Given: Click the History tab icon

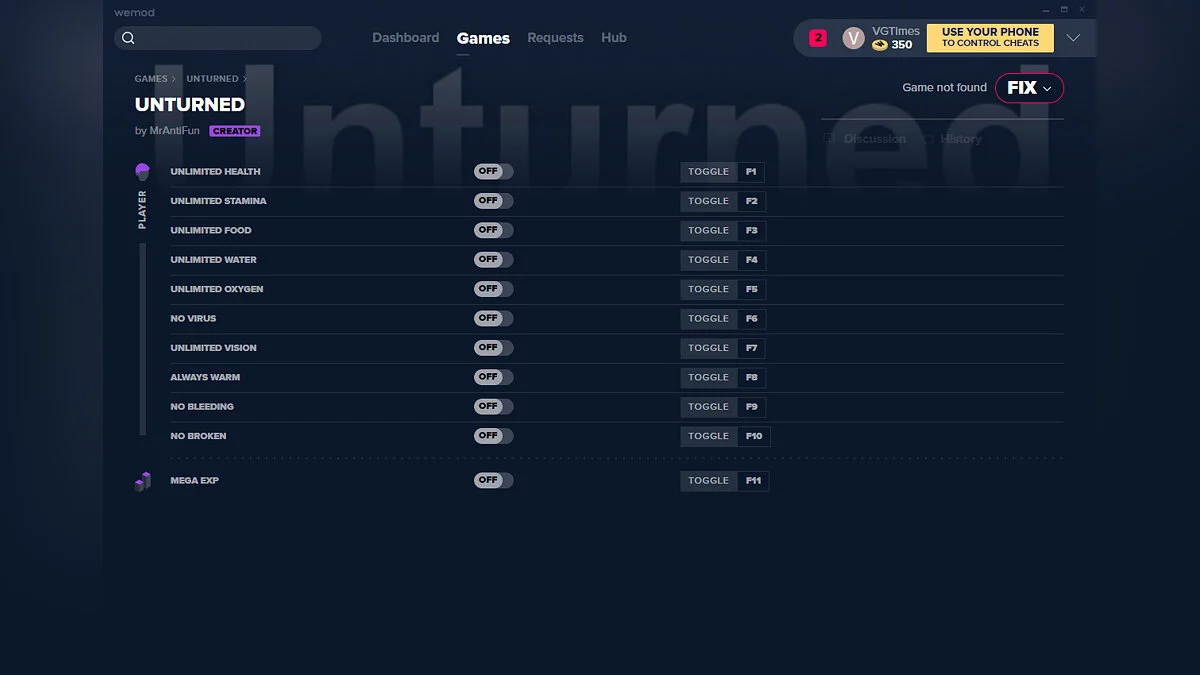Looking at the screenshot, I should click(927, 139).
